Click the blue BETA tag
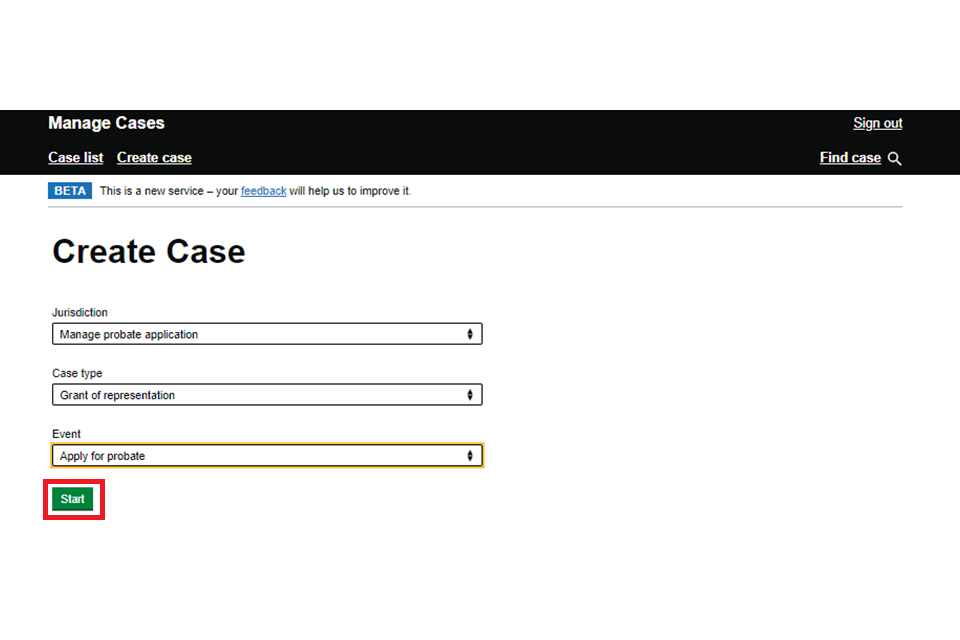The width and height of the screenshot is (960, 640). 69,191
